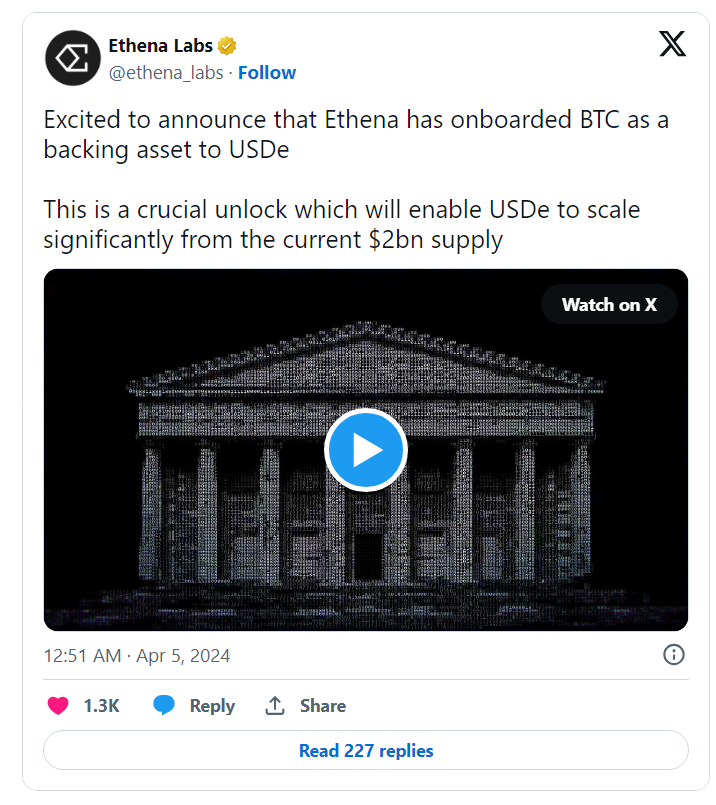716x805 pixels.
Task: Open the 12:51 AM Apr 5 timestamp
Action: (x=137, y=656)
